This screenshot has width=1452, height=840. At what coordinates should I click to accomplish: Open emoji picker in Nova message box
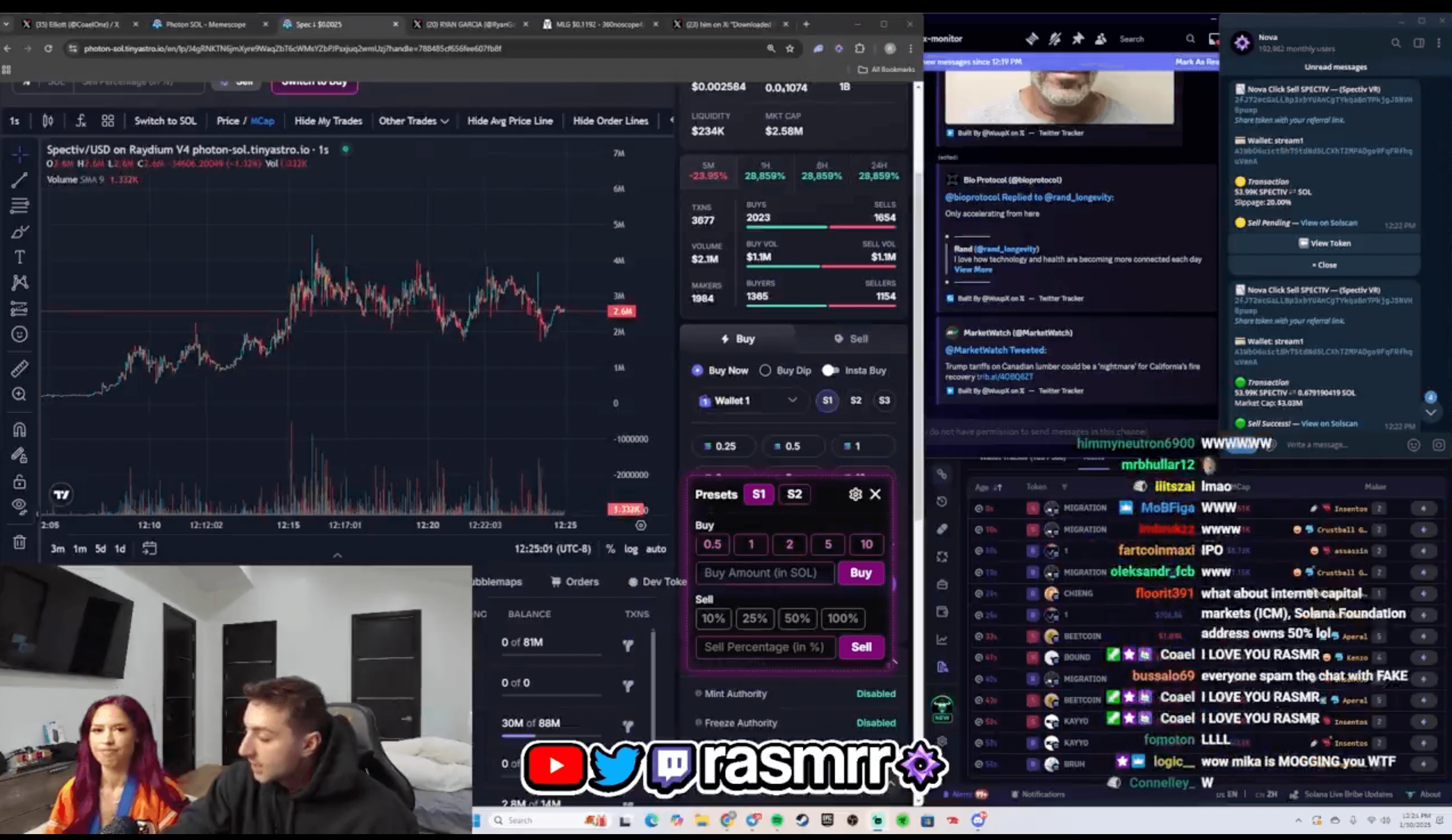click(1413, 445)
